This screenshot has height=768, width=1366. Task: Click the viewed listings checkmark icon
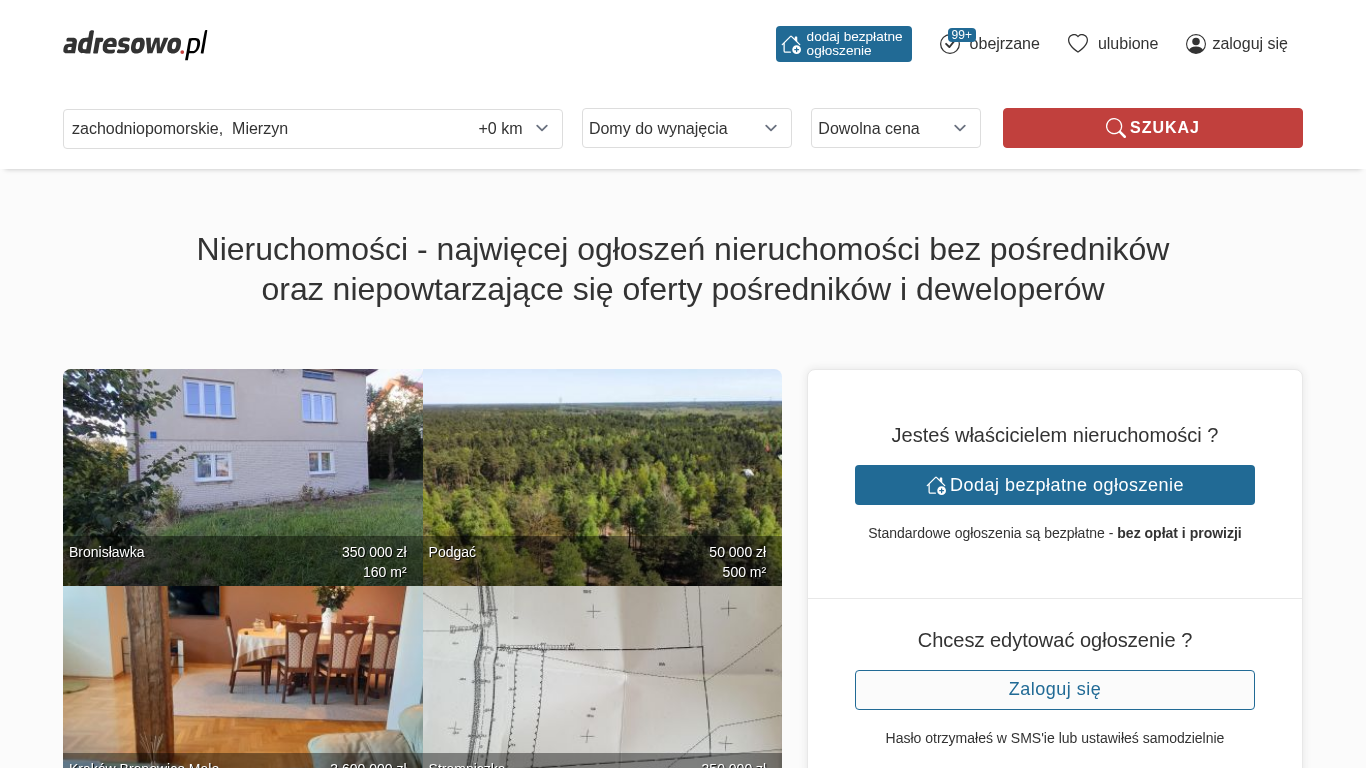(x=949, y=45)
